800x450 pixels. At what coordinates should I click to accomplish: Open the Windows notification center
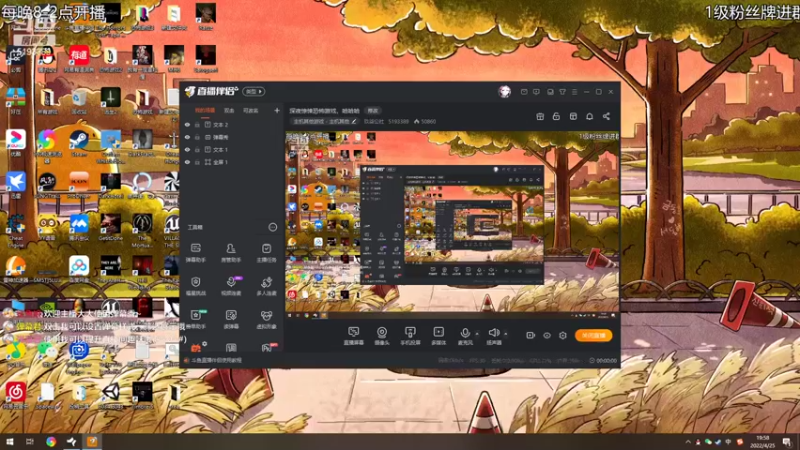pyautogui.click(x=787, y=442)
